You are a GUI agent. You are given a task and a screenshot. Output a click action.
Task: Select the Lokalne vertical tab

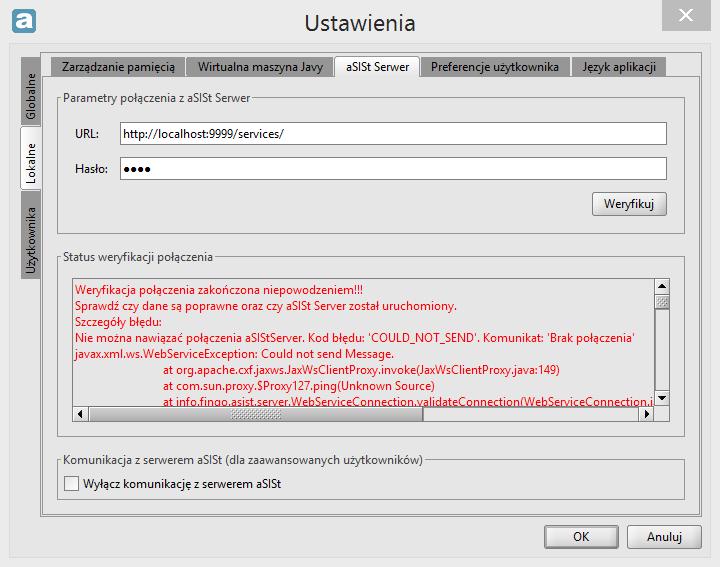pos(31,158)
